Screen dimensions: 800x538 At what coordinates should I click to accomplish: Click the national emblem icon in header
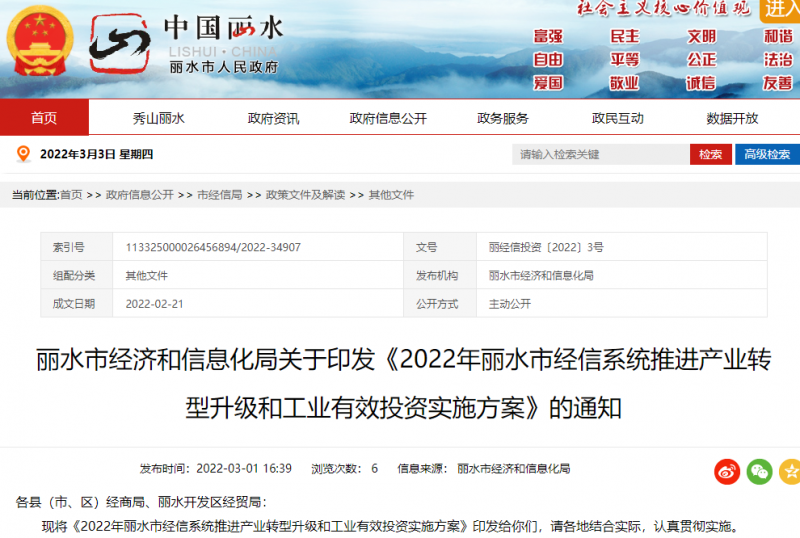point(41,42)
